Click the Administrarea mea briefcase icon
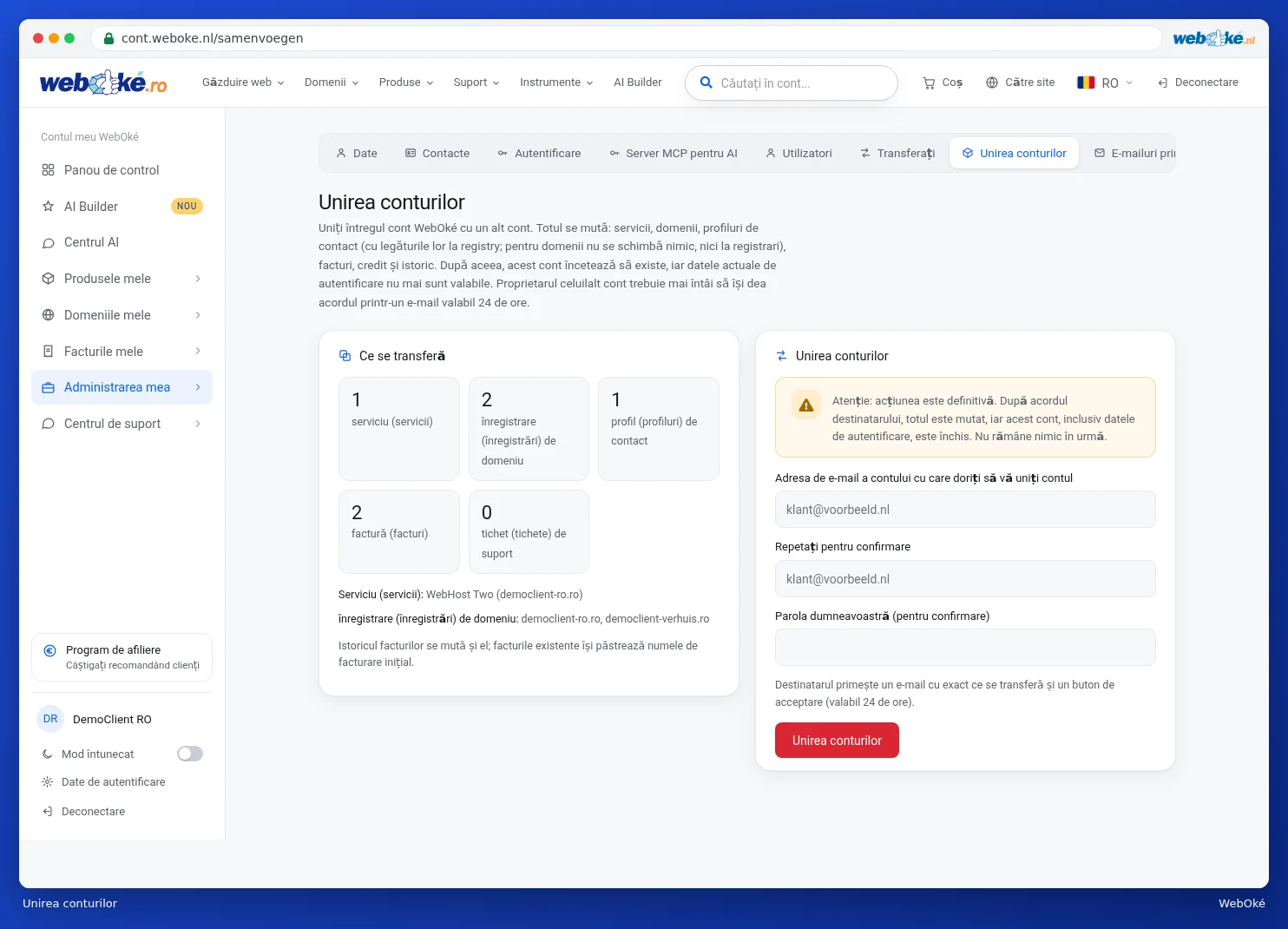1288x929 pixels. [x=49, y=387]
